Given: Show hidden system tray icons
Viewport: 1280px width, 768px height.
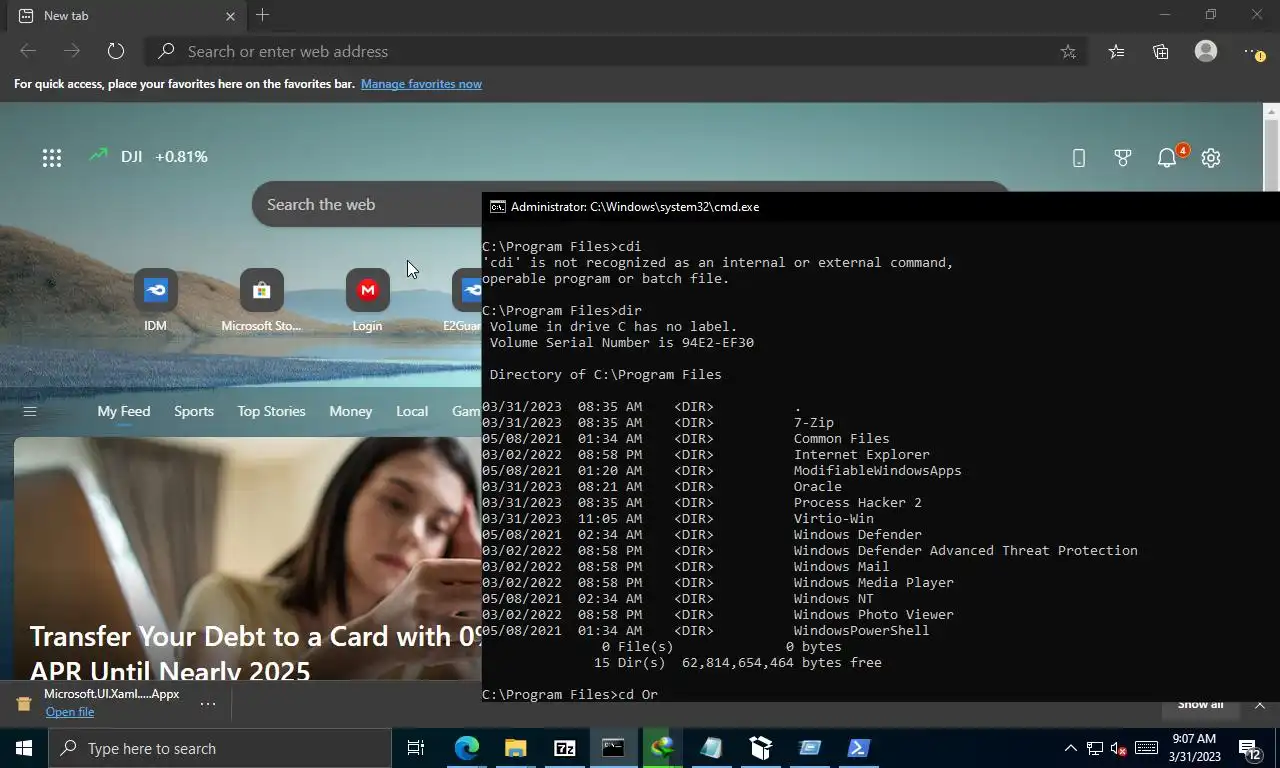Looking at the screenshot, I should [x=1070, y=748].
